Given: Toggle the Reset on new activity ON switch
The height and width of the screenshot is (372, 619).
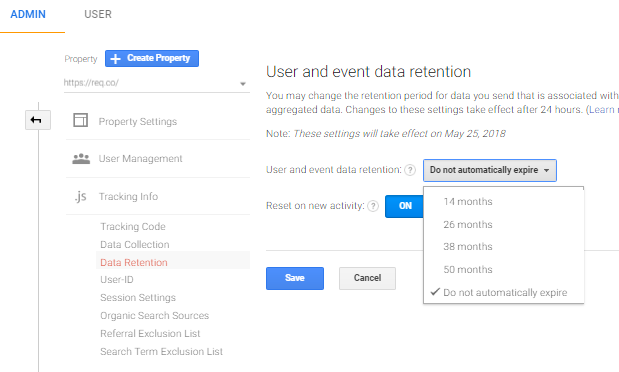Looking at the screenshot, I should coord(404,206).
